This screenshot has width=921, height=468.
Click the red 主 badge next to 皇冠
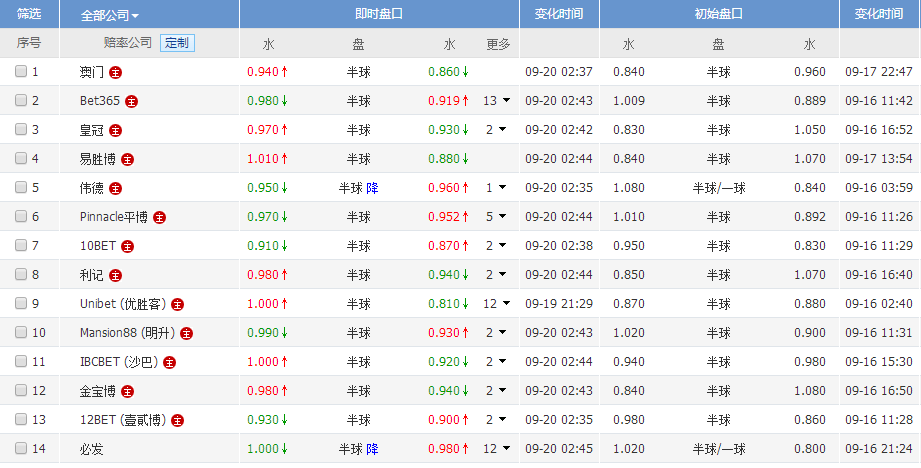(x=116, y=130)
